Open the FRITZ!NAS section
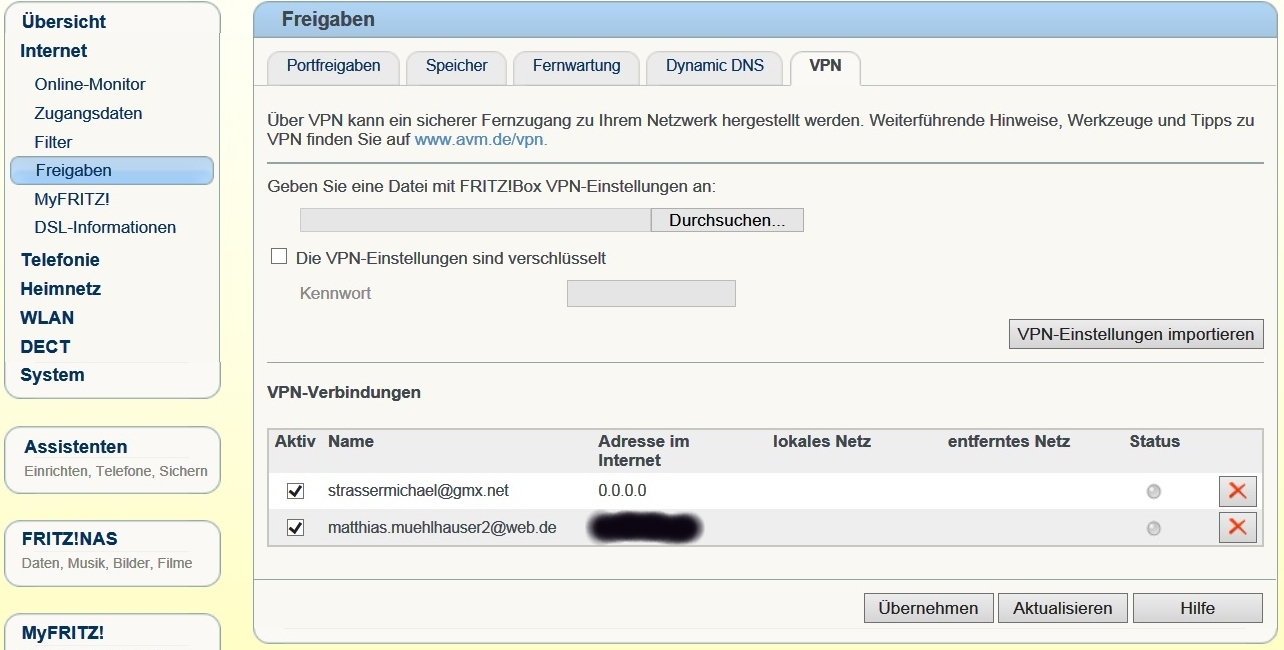1284x650 pixels. point(70,539)
